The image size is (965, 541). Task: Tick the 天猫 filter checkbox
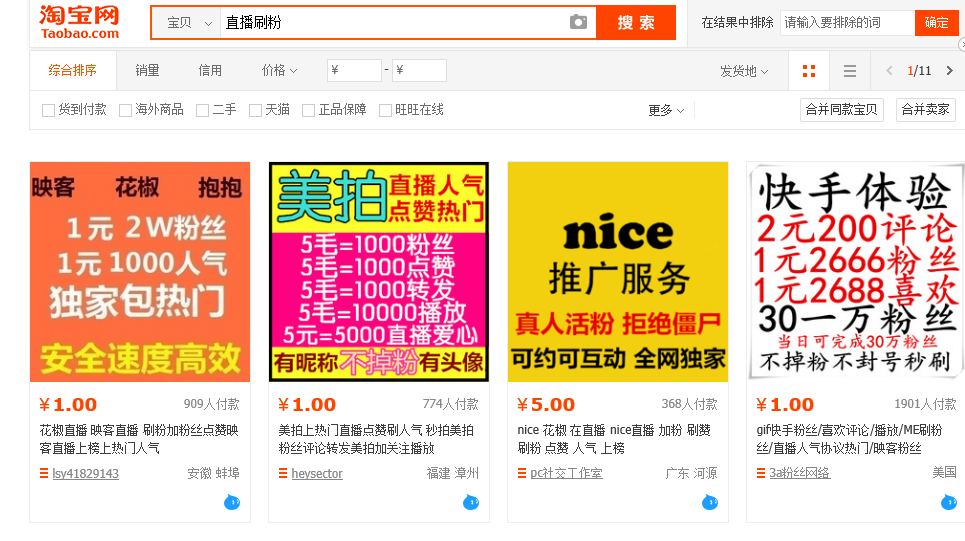(255, 110)
